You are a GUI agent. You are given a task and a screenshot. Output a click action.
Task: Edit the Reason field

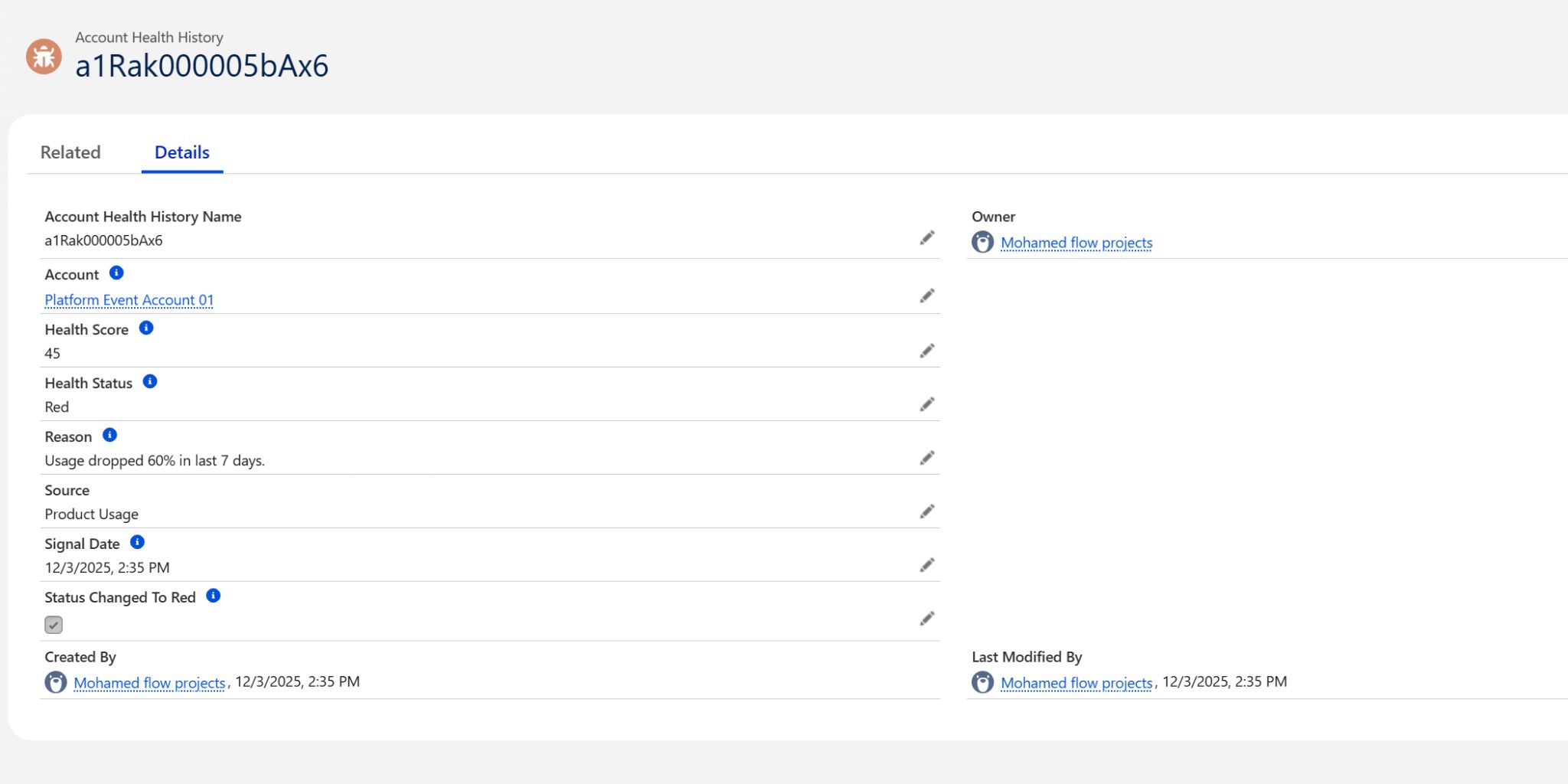tap(926, 458)
